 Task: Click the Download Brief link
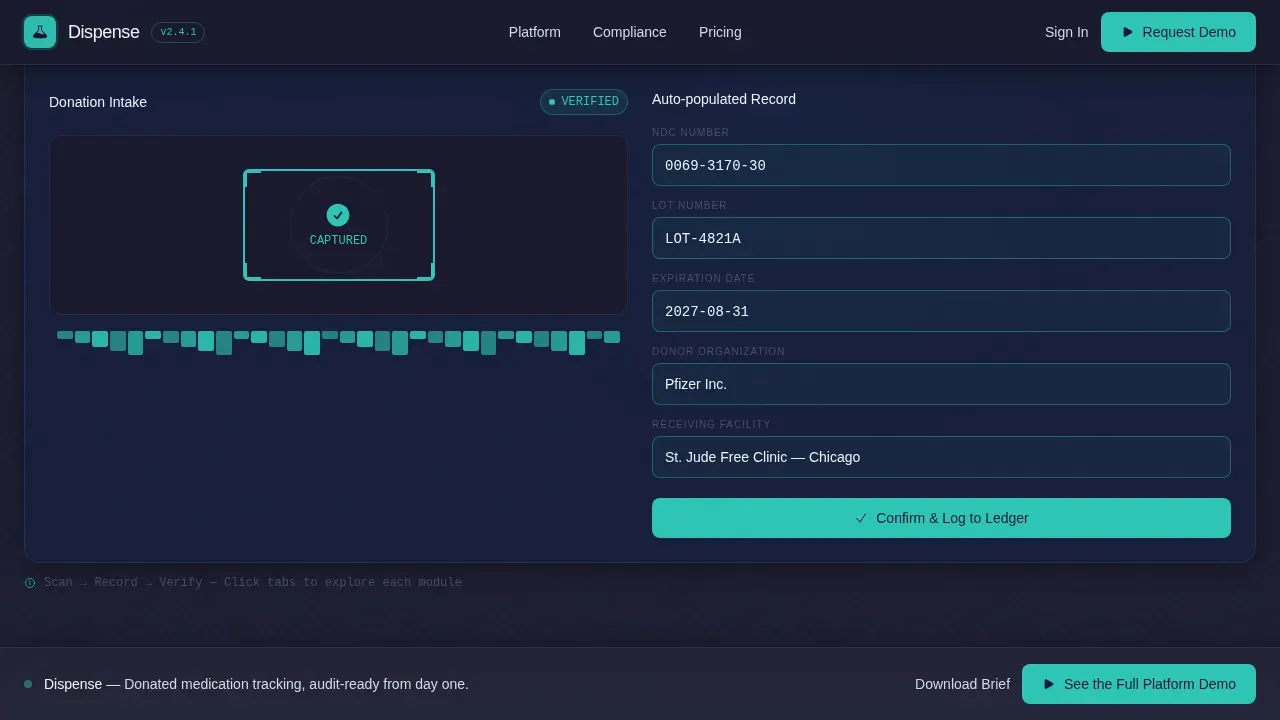(962, 684)
